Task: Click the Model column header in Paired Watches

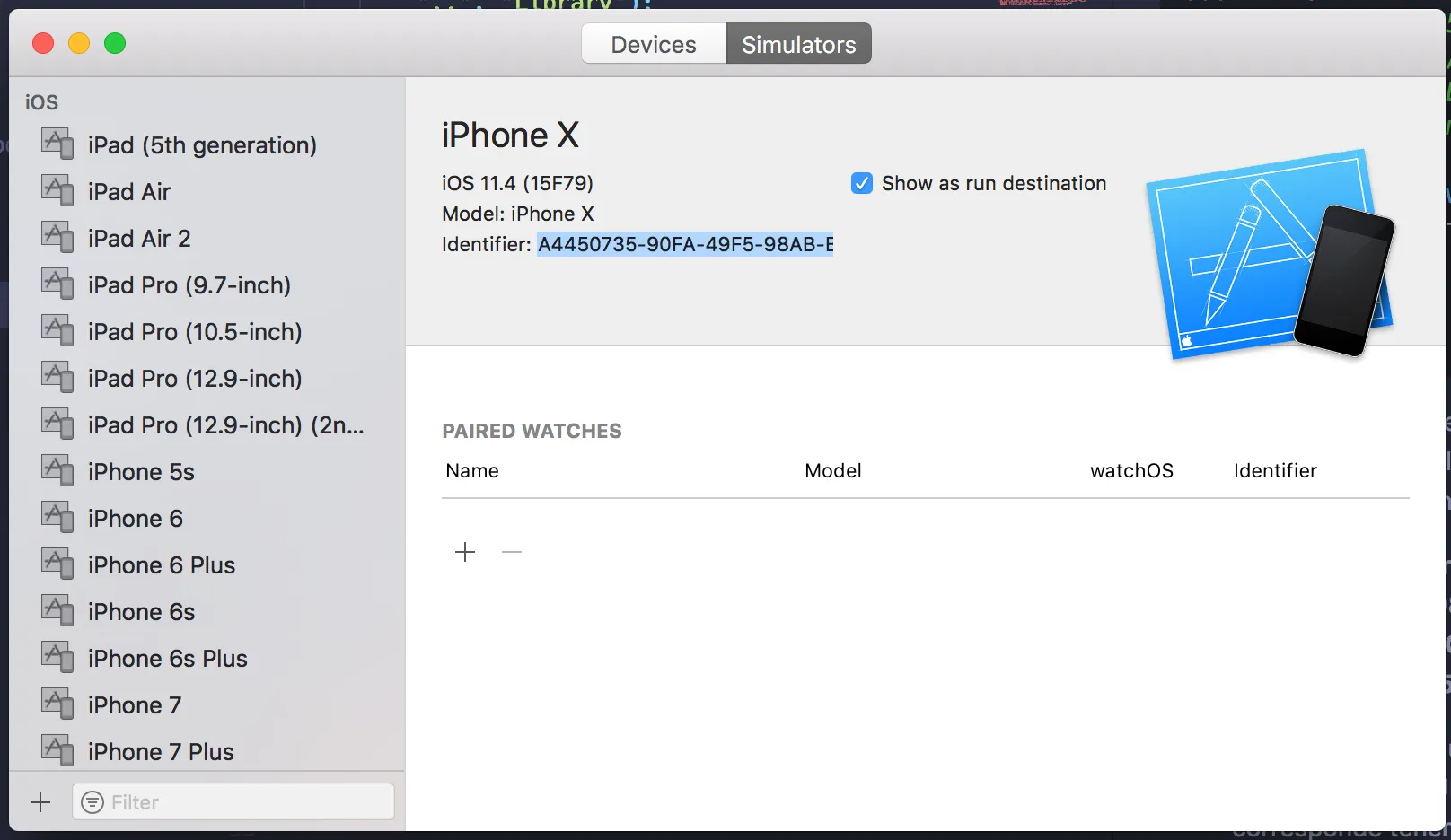Action: (x=833, y=470)
